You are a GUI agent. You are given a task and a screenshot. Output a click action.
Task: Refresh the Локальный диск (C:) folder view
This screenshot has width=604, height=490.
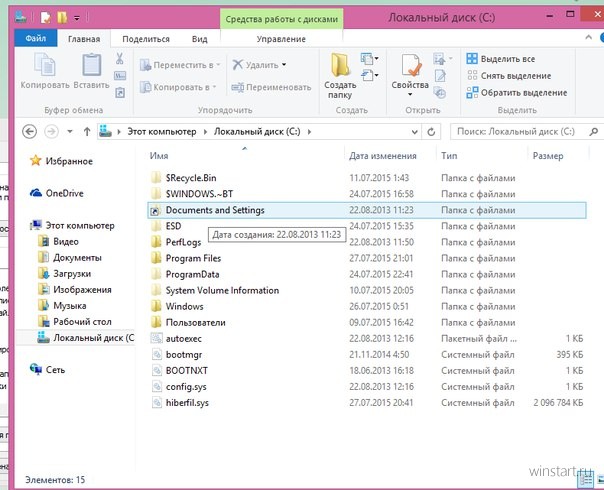pos(431,132)
